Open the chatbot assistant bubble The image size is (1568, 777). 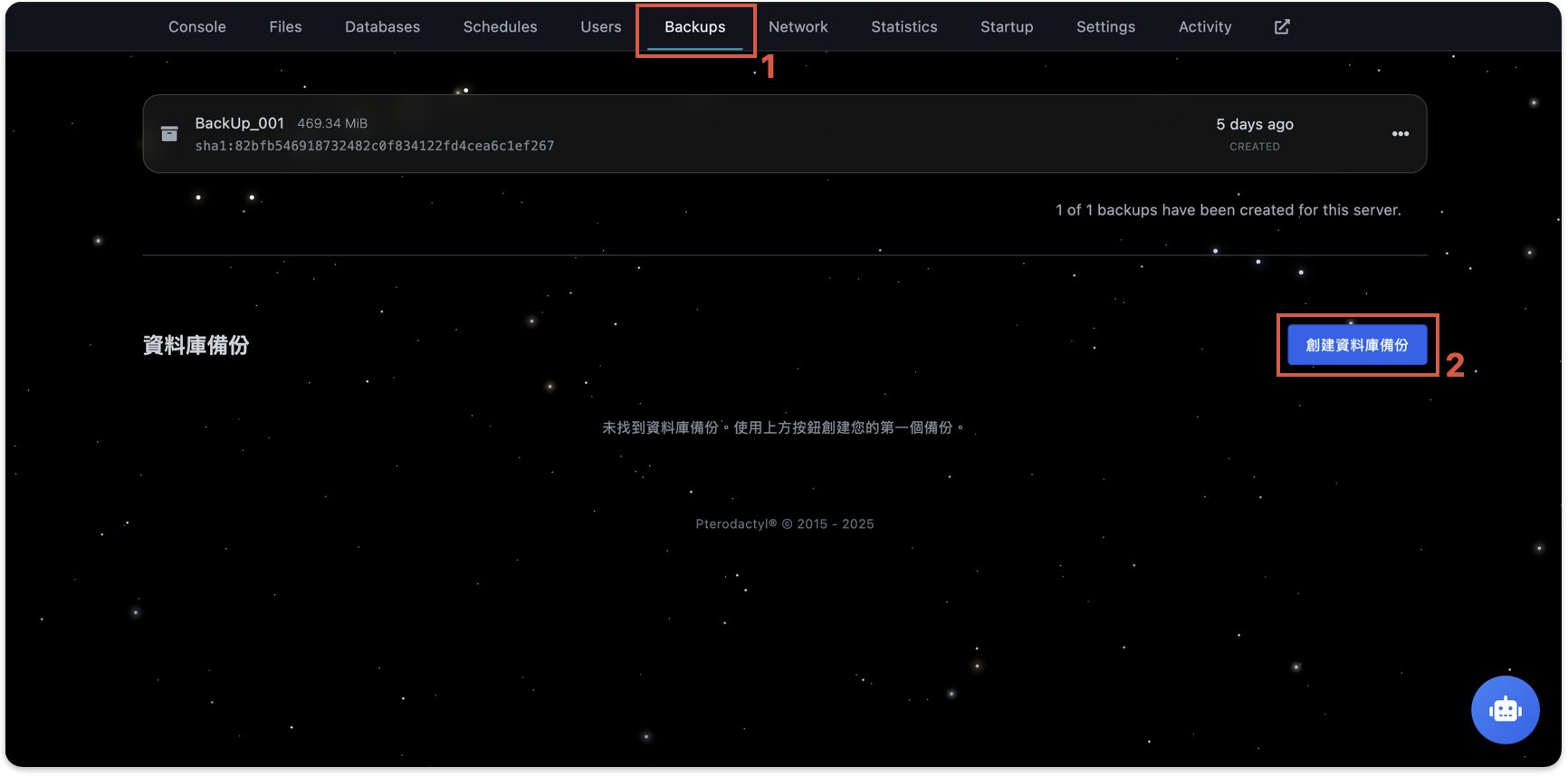1505,710
